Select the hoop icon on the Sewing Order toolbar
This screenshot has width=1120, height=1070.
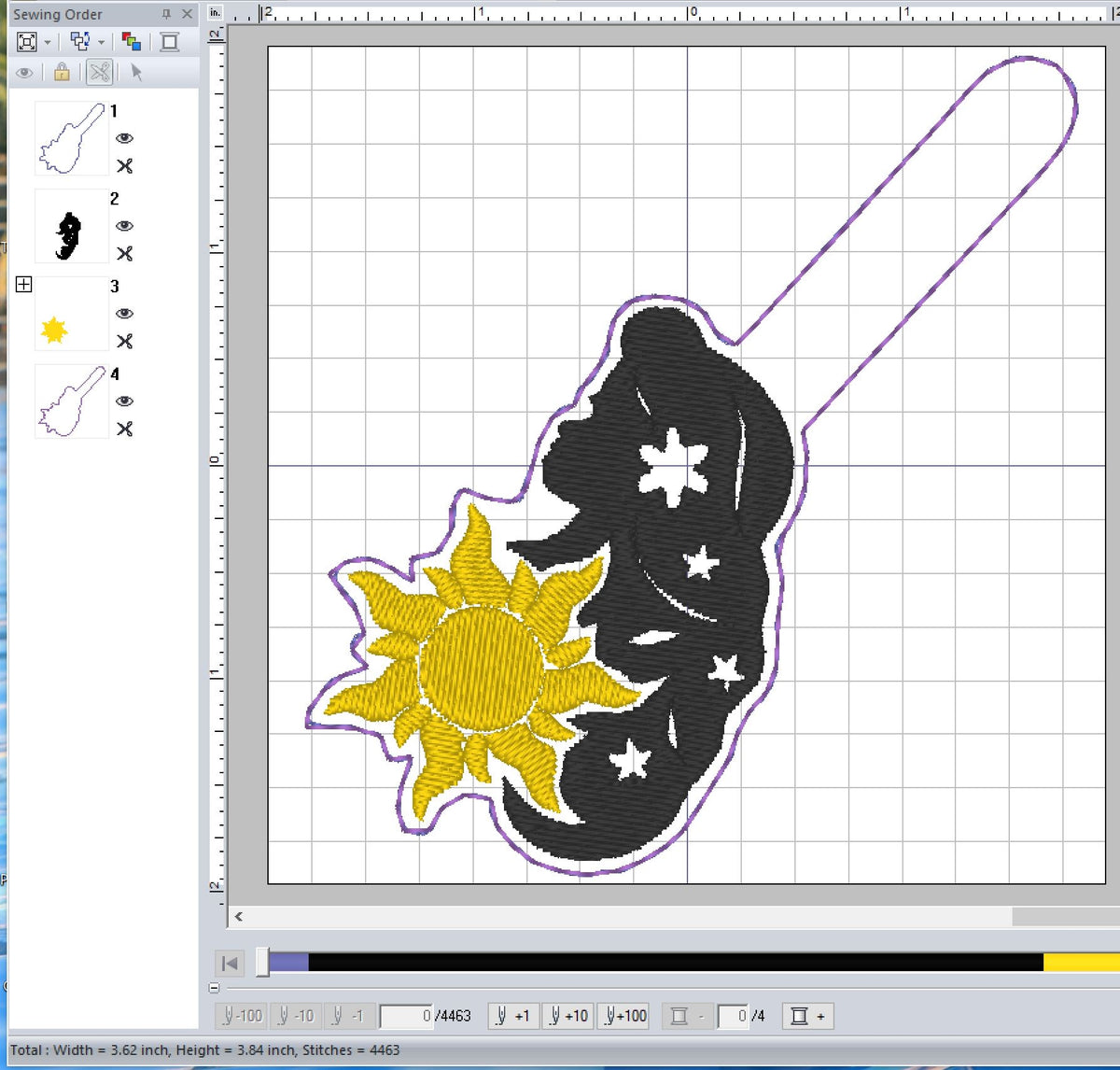click(168, 41)
